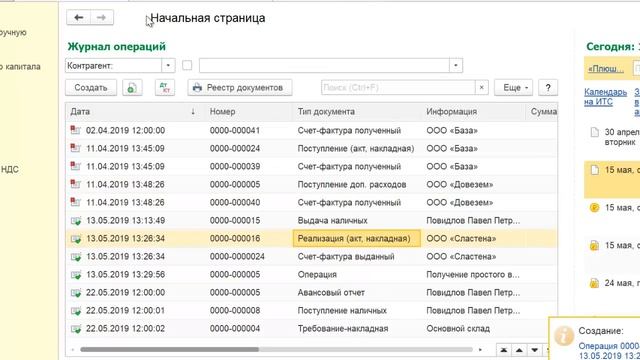The image size is (640, 360).
Task: Click the icon of Поступление доп. расходов row
Action: (x=76, y=184)
